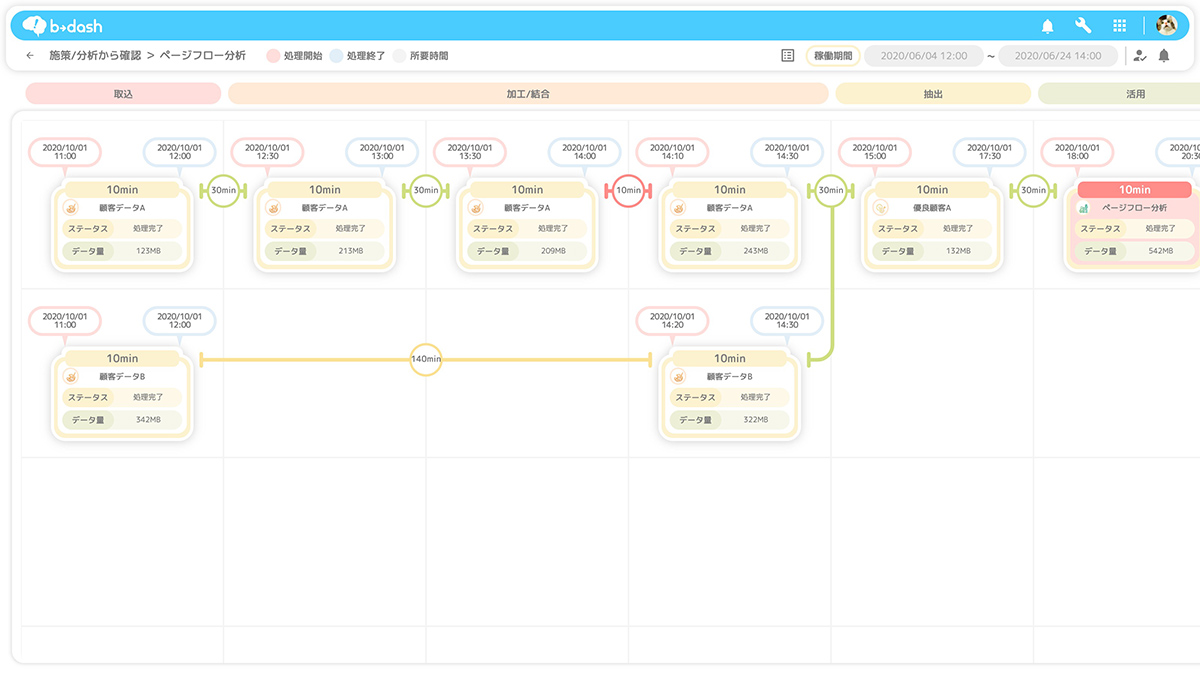Open the apps grid menu icon
The image size is (1200, 675).
tap(1120, 26)
